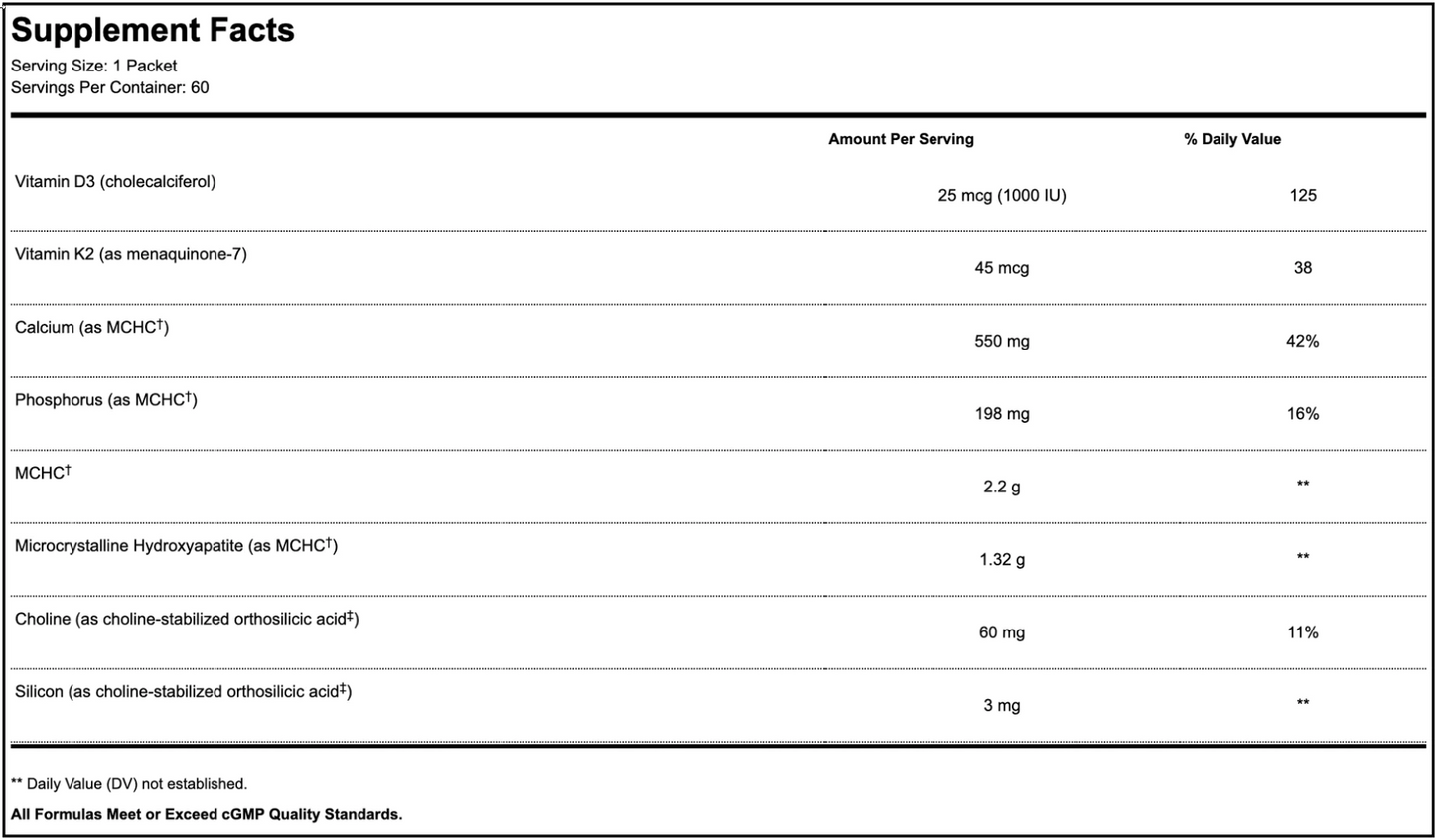Click the Serving Size: 1 Packet text
This screenshot has height=840, width=1435.
pyautogui.click(x=94, y=66)
